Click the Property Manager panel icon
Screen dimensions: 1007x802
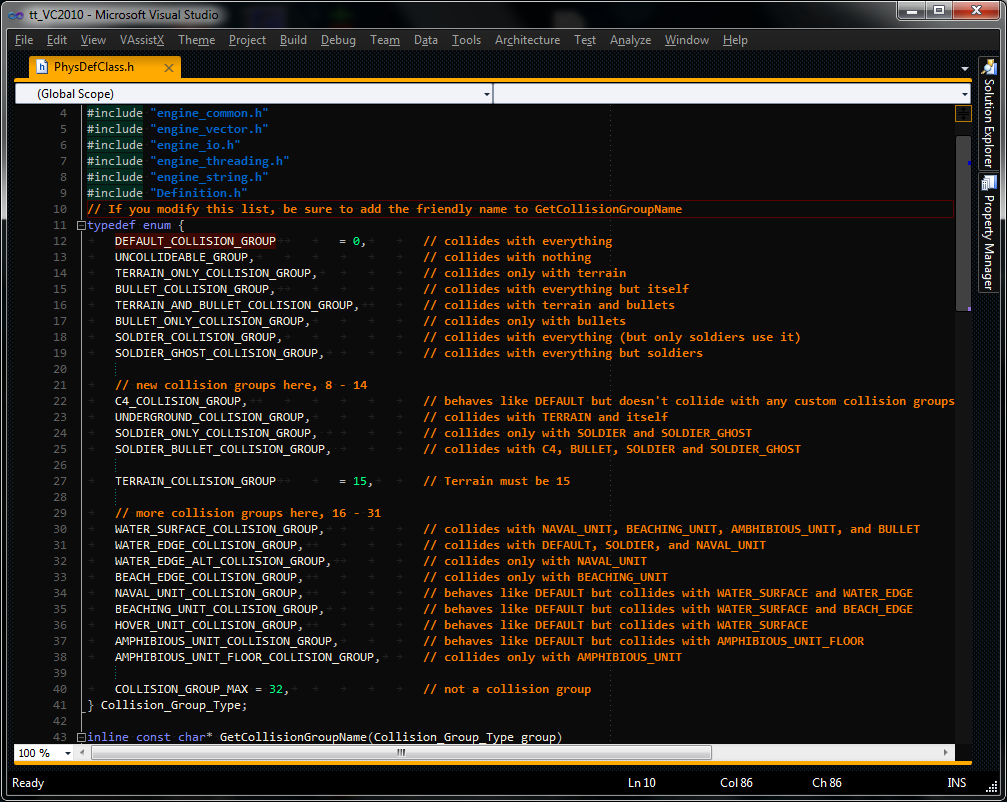coord(989,183)
